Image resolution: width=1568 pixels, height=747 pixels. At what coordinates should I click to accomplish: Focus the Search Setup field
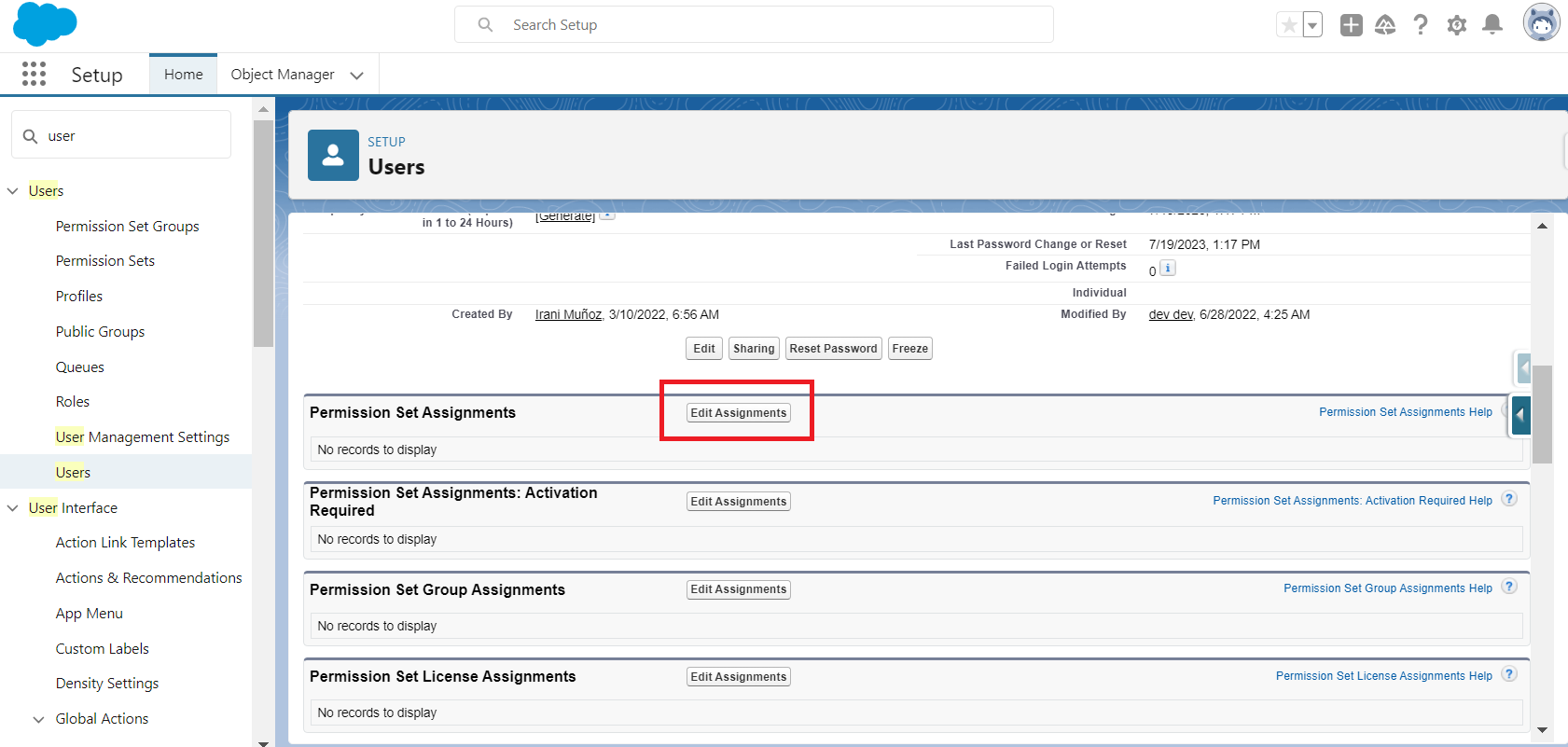click(754, 24)
